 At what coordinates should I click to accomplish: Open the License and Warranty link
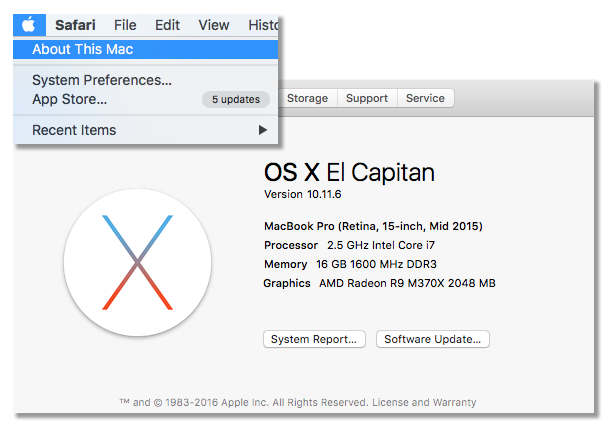(424, 402)
